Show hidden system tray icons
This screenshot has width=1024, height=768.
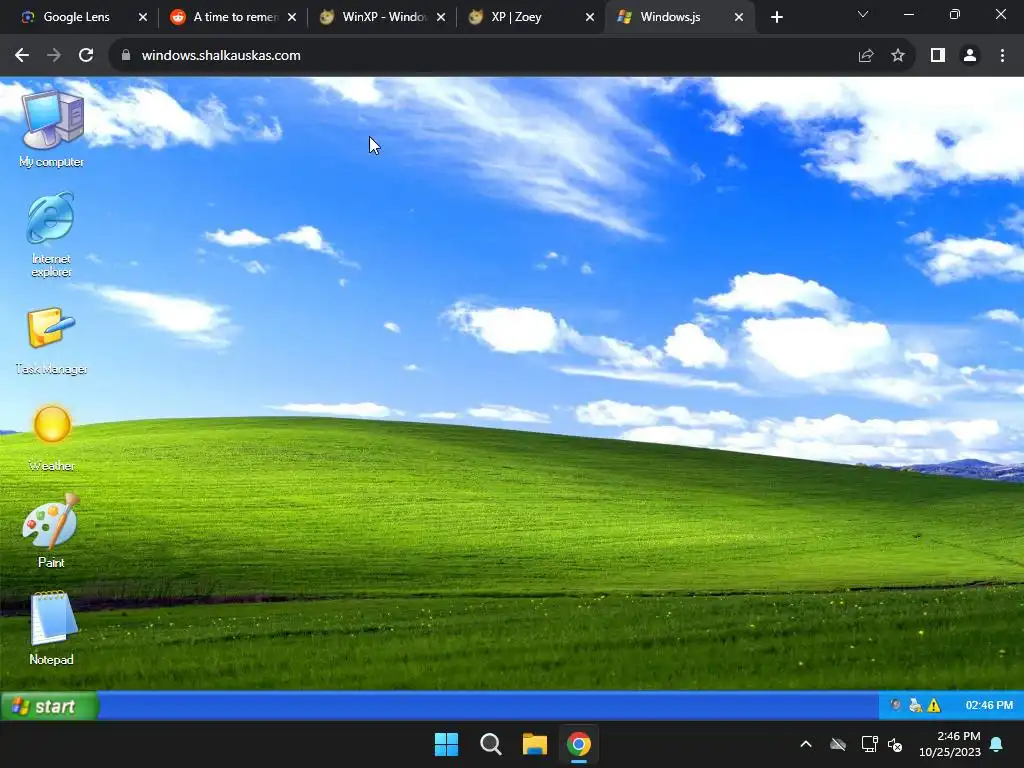point(806,744)
